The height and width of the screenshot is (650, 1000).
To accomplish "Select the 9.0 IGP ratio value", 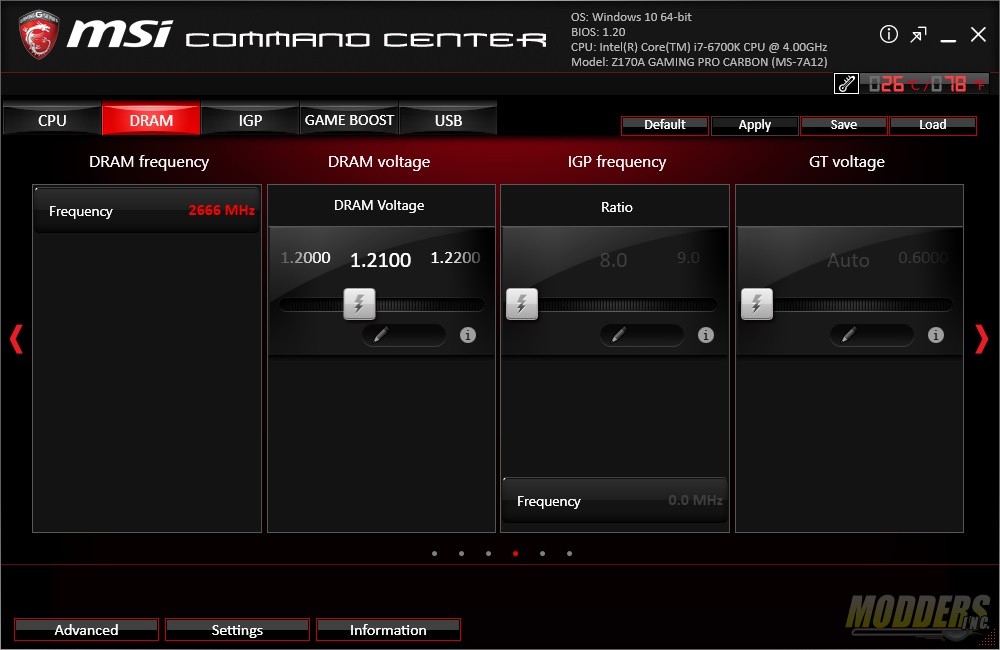I will (x=688, y=258).
